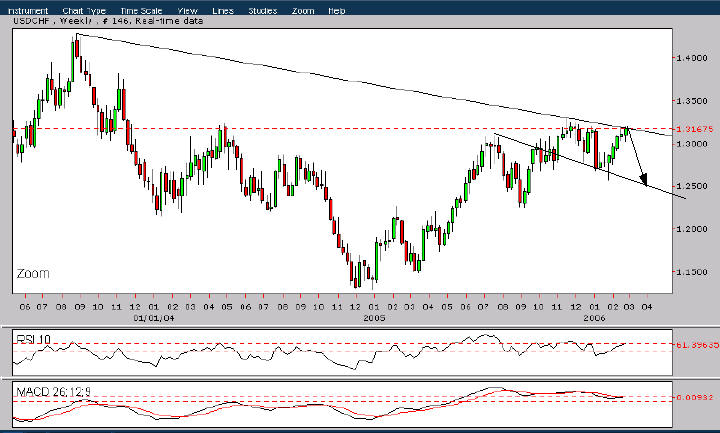
Task: Click the 06 month label at axis start
Action: (x=25, y=306)
